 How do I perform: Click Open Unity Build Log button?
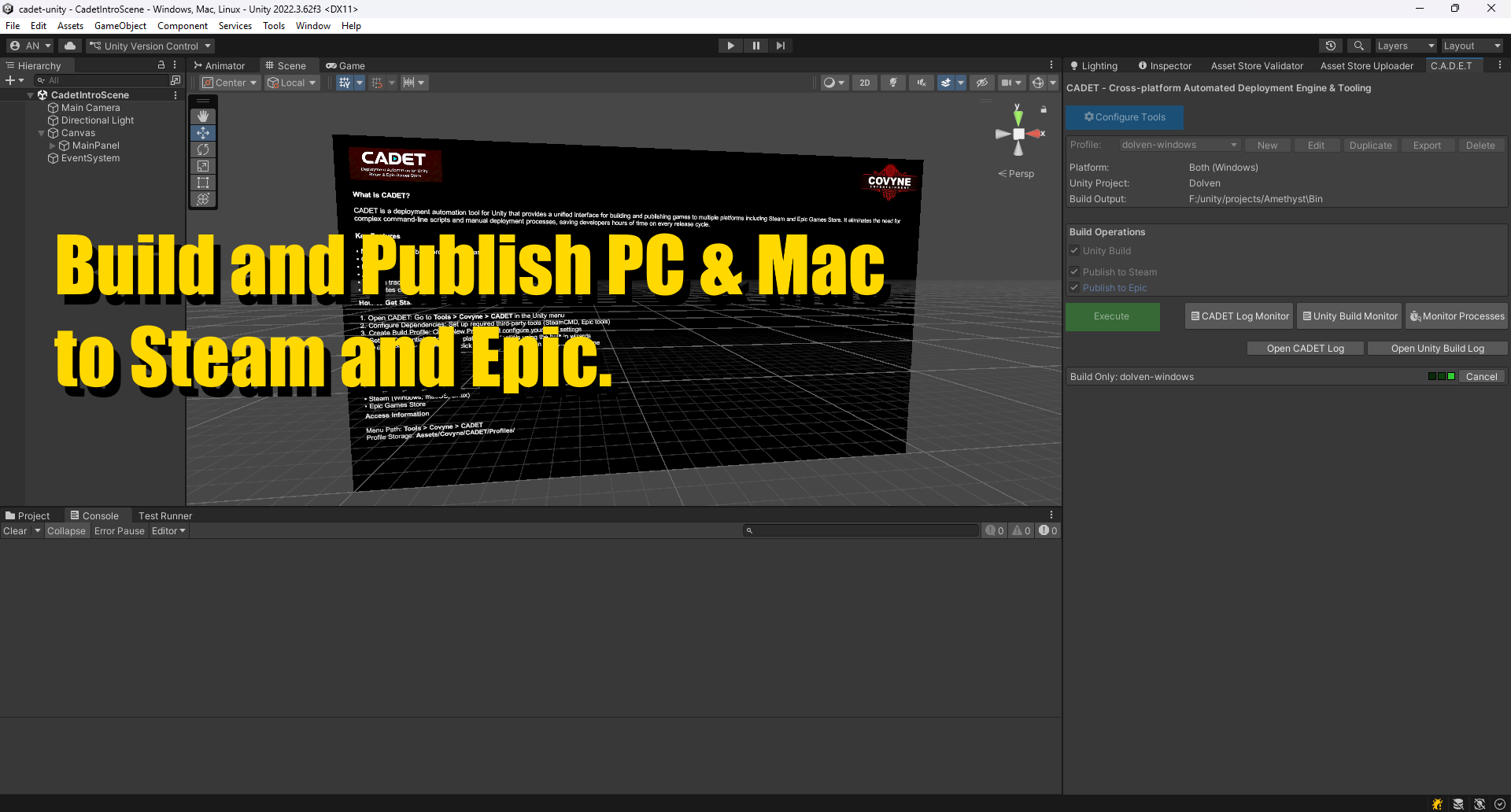[1438, 349]
